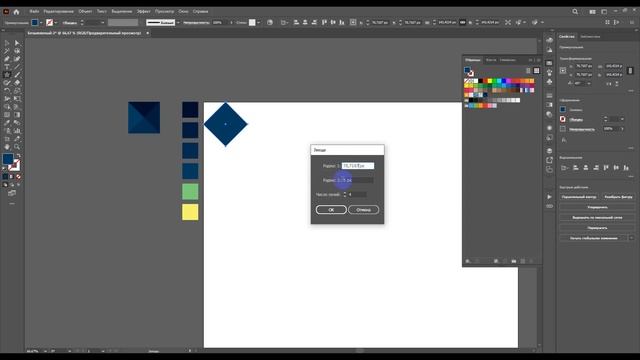Click the Links chain icon in dock
The image size is (640, 360).
[549, 206]
